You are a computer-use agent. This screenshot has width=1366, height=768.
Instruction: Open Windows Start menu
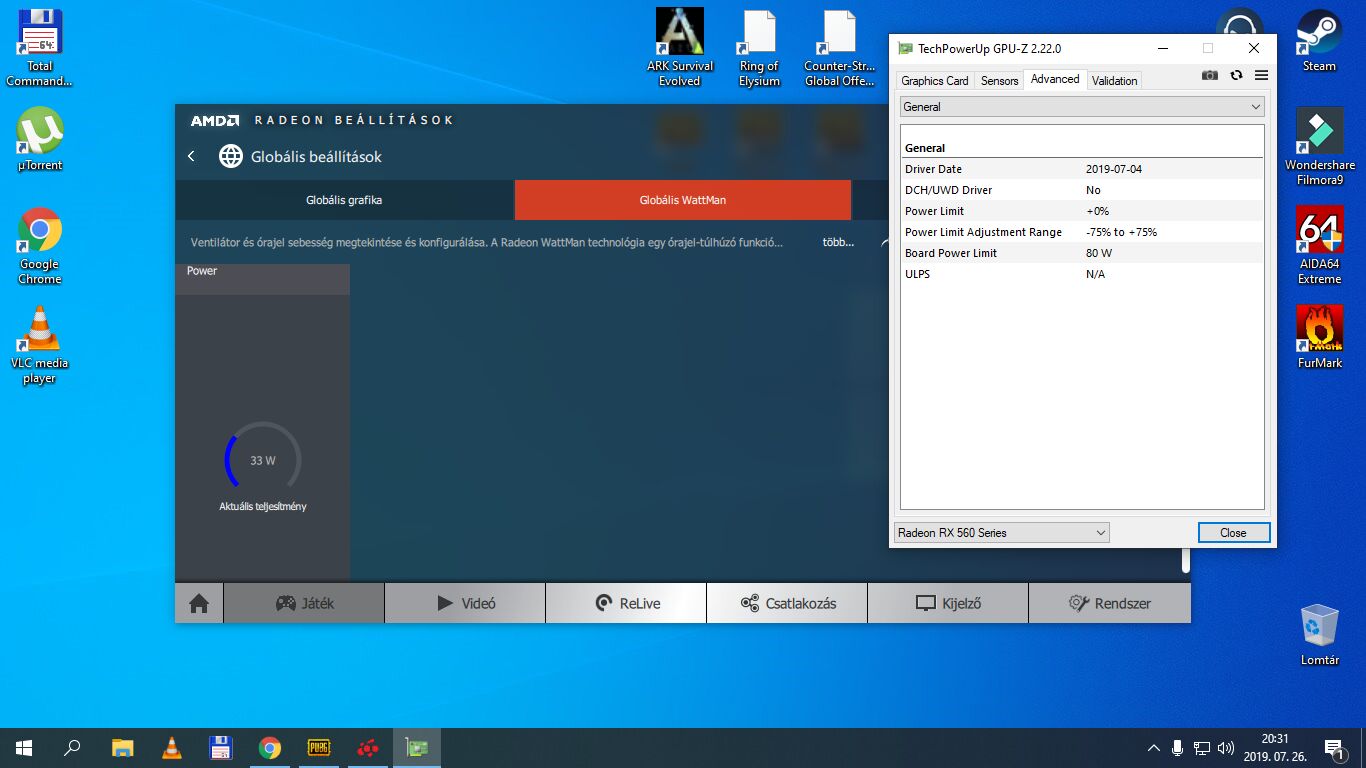coord(24,747)
